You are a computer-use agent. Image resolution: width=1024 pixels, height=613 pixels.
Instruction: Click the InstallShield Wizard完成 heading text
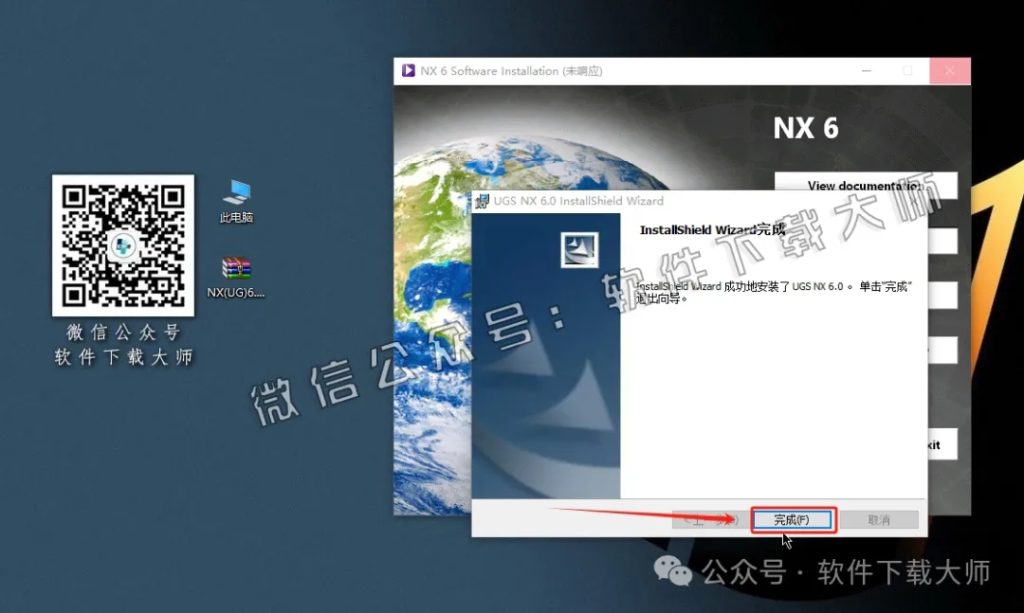pos(711,230)
